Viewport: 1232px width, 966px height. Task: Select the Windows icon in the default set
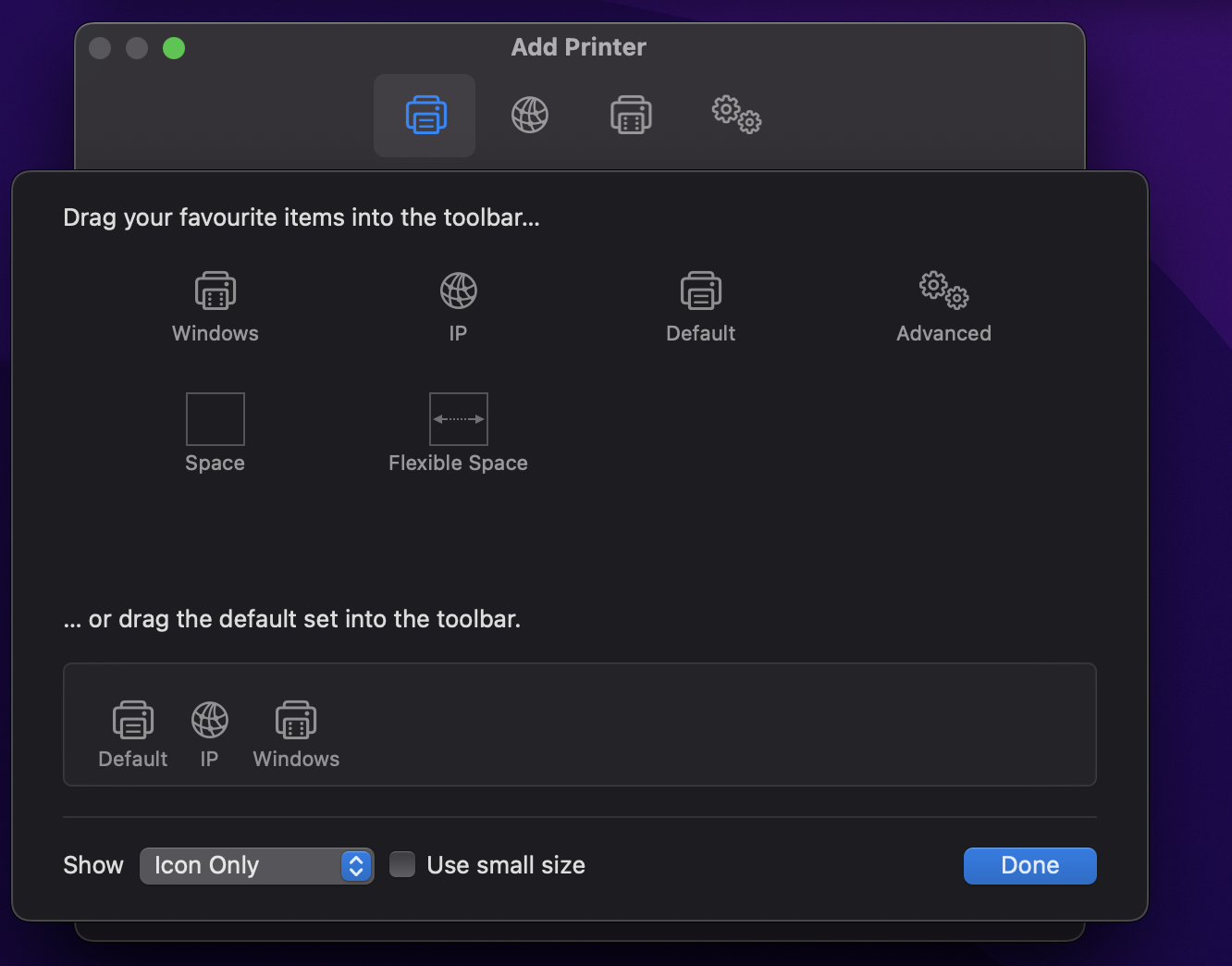296,731
